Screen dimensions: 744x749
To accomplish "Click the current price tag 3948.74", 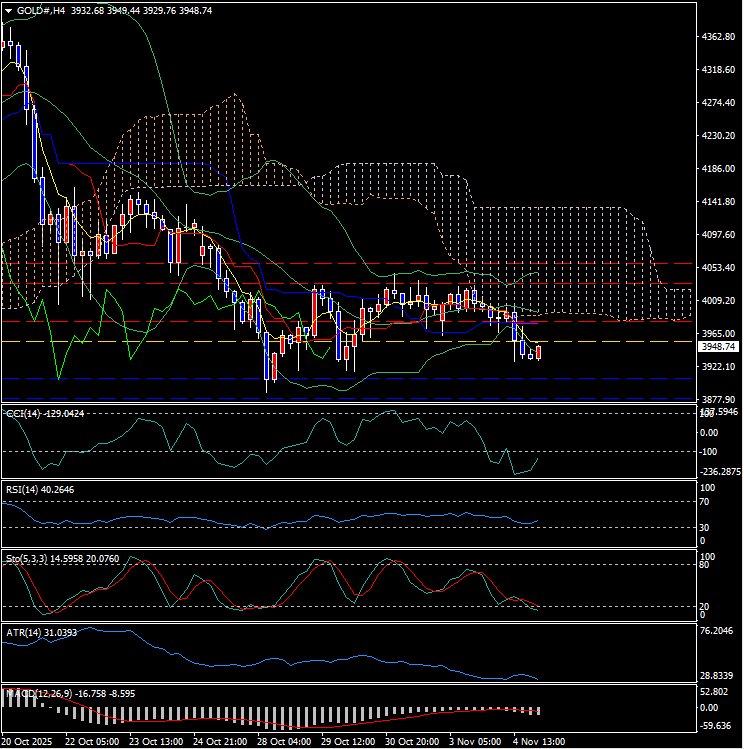I will 718,347.
